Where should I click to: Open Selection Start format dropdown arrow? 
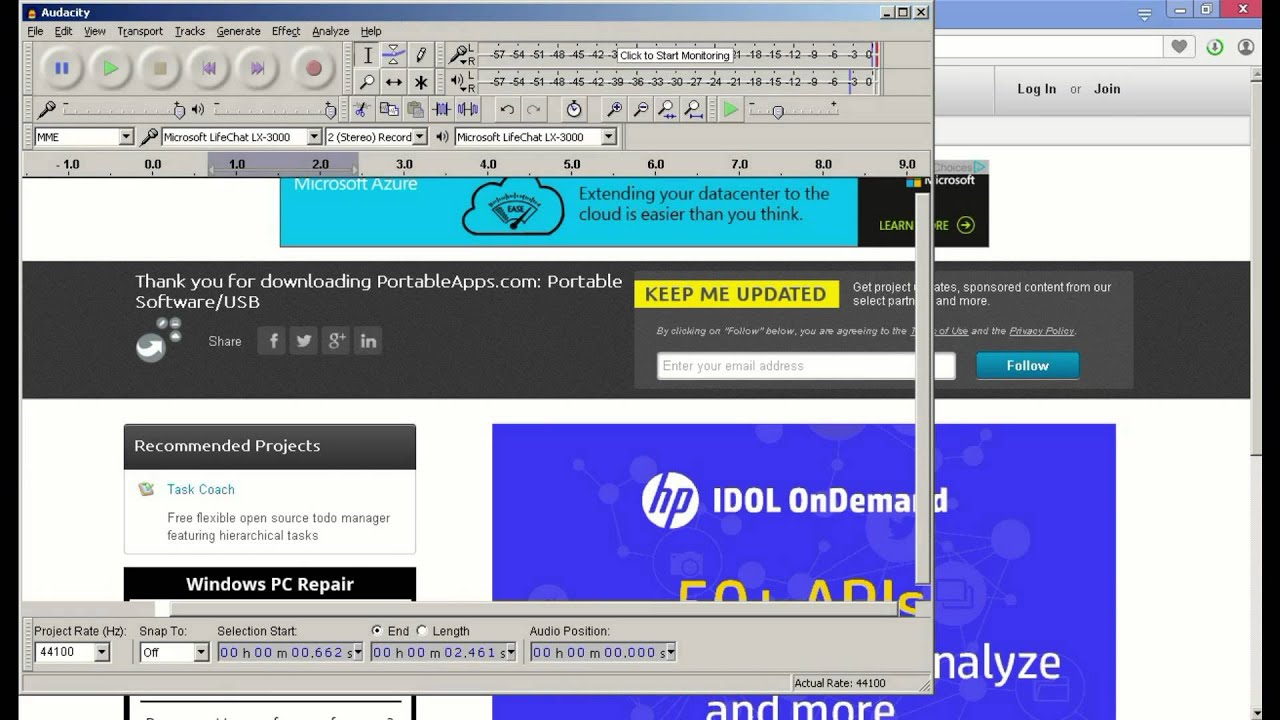(358, 652)
